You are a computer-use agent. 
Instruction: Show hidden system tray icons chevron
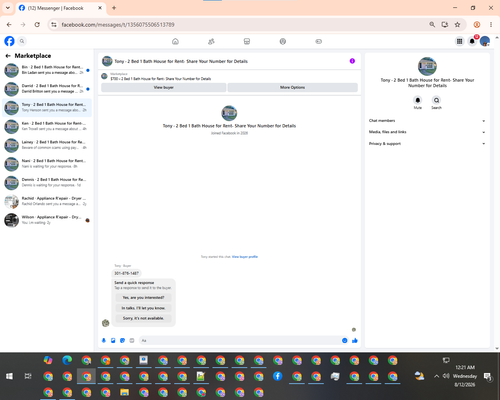tap(436, 376)
